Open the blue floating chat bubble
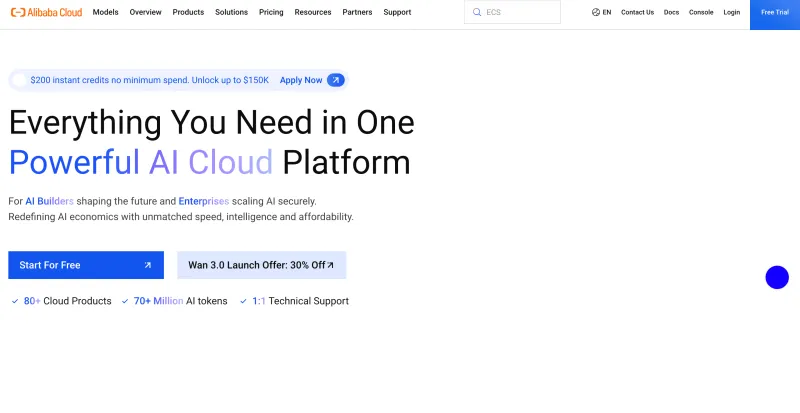This screenshot has width=800, height=413. tap(777, 277)
